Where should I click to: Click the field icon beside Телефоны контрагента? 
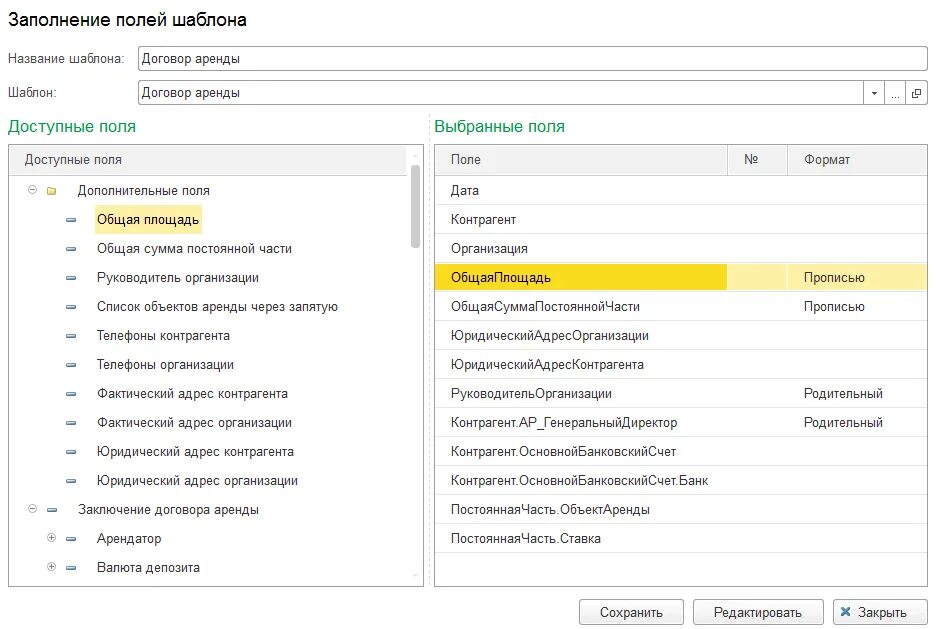pyautogui.click(x=71, y=336)
